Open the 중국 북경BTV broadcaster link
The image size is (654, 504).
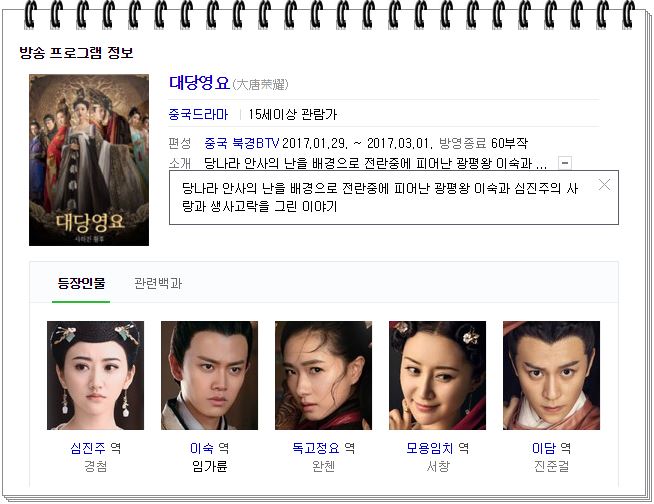pyautogui.click(x=242, y=143)
